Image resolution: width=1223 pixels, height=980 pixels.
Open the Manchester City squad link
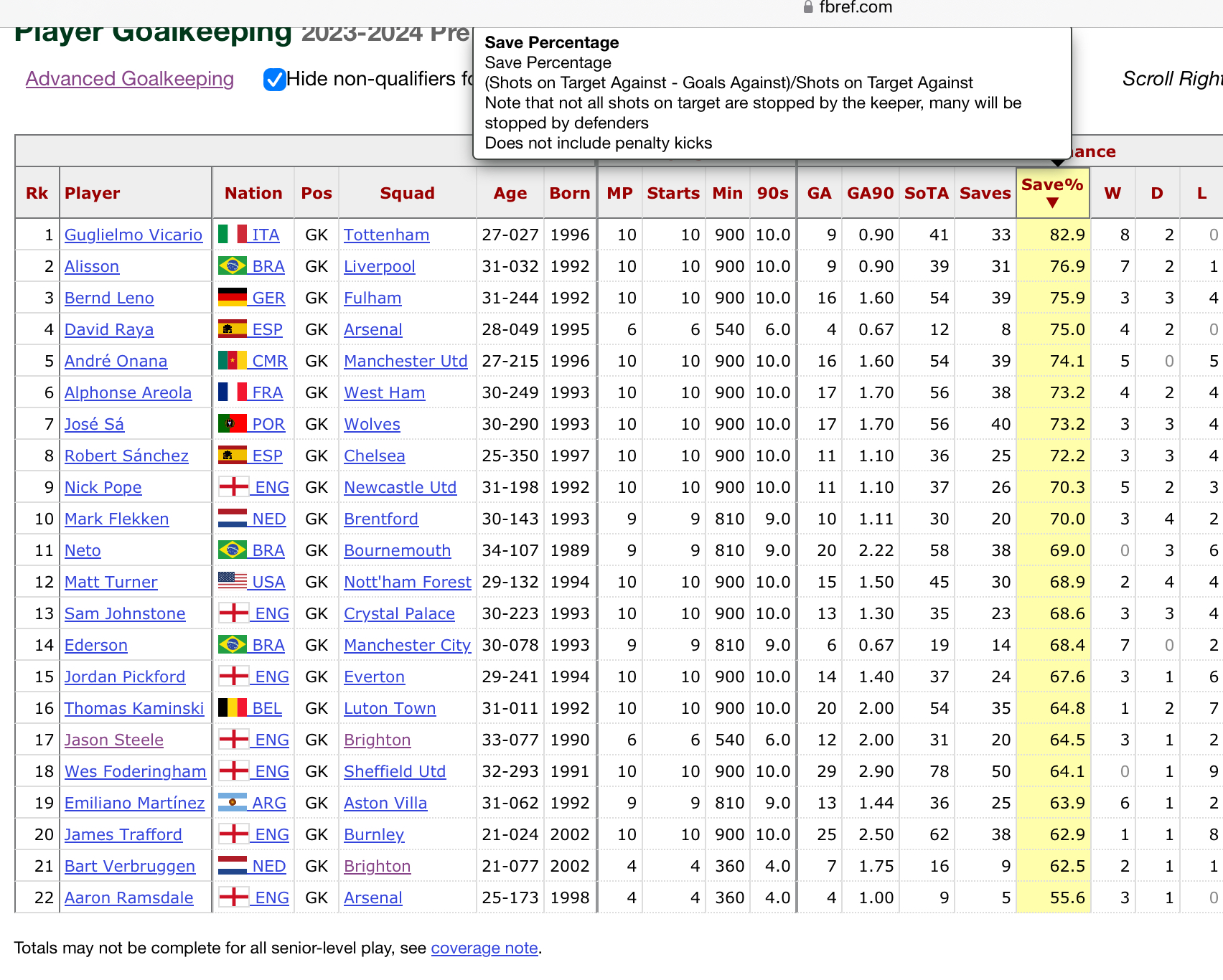coord(407,645)
